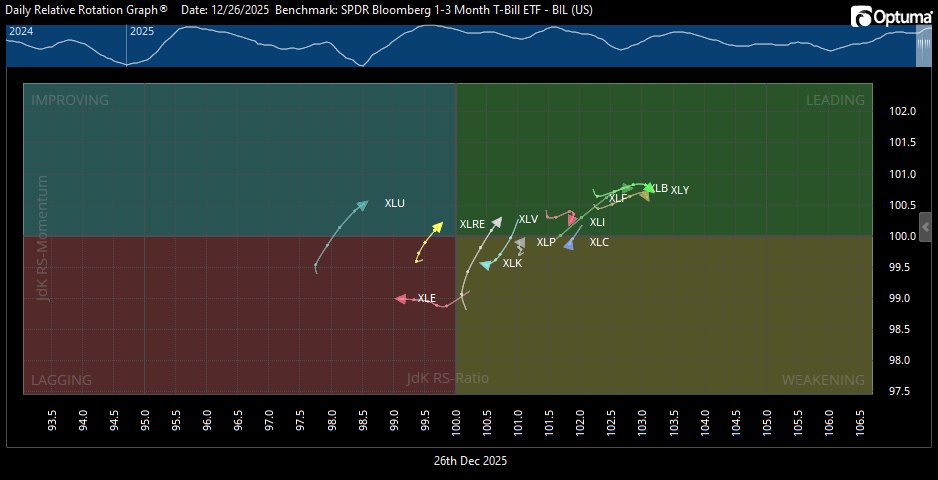The image size is (938, 480).
Task: Click the 102.0 value on right axis
Action: coord(902,112)
